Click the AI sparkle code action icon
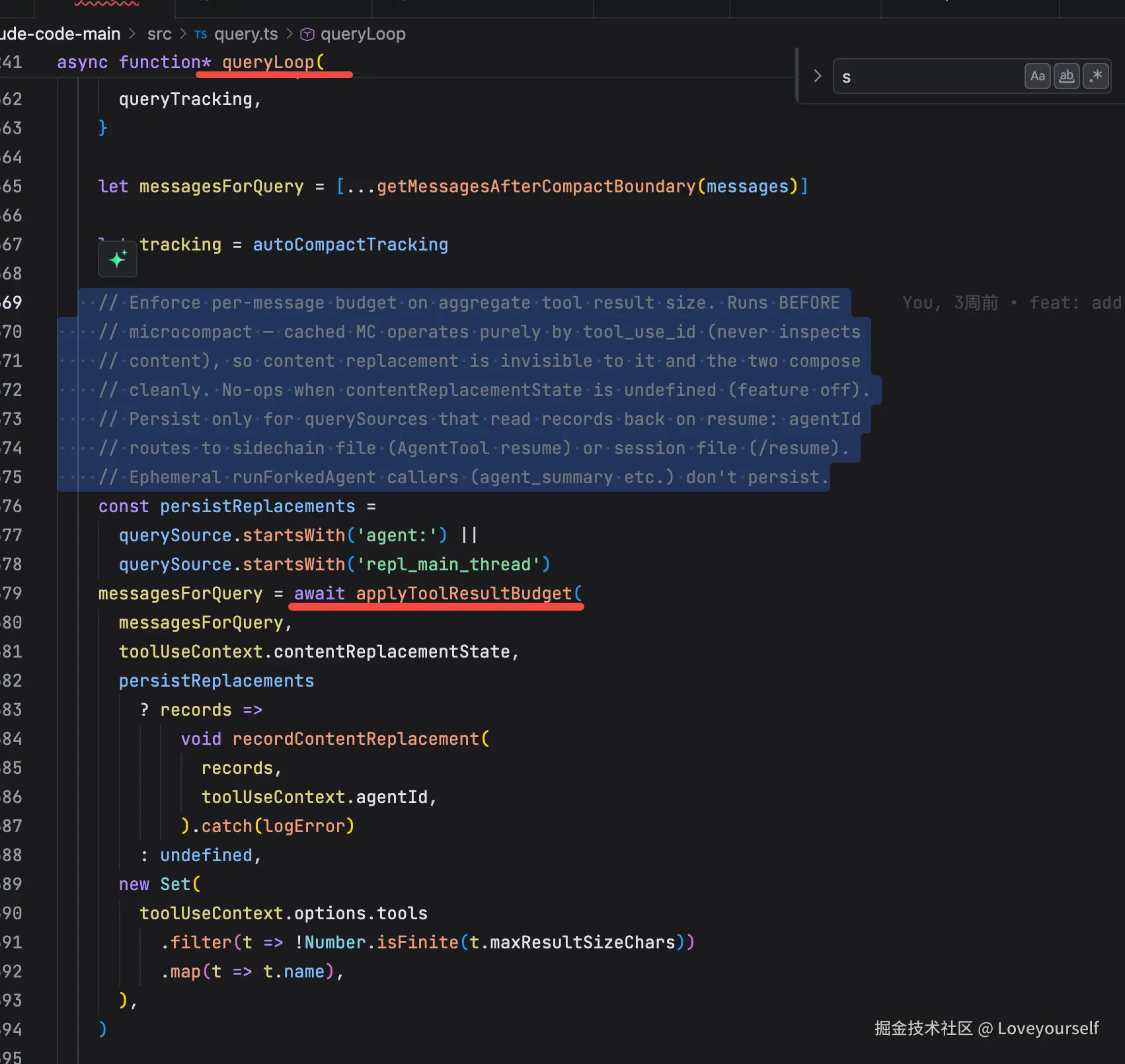 pos(118,259)
